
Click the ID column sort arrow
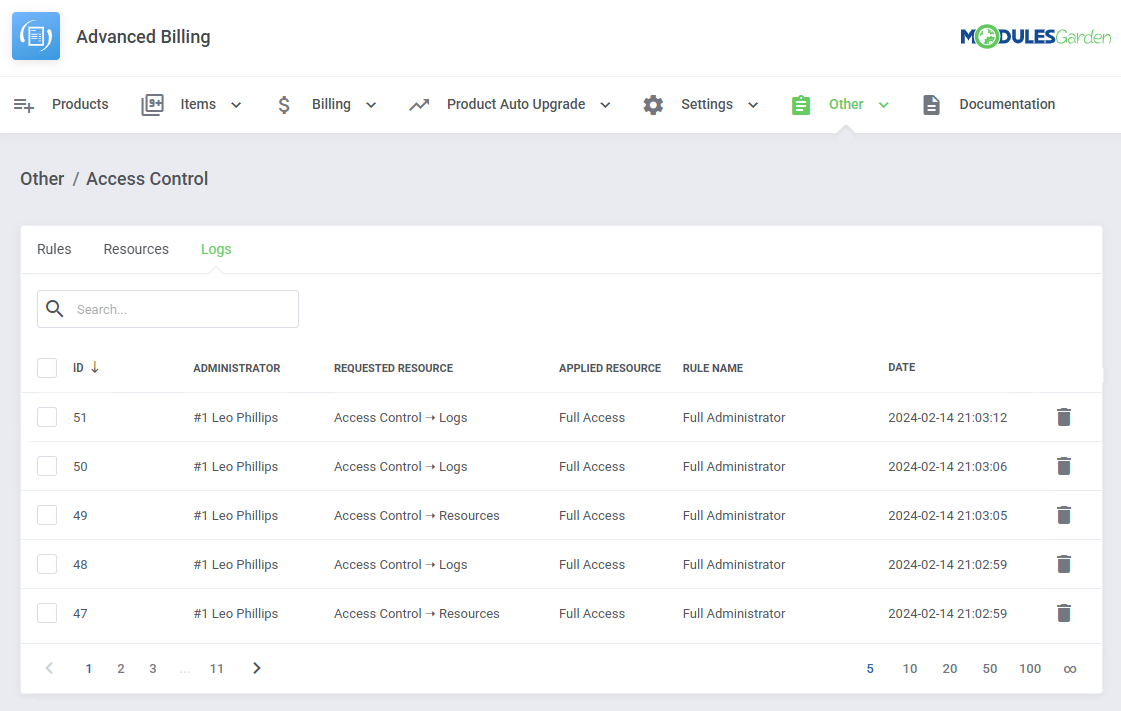pos(94,367)
